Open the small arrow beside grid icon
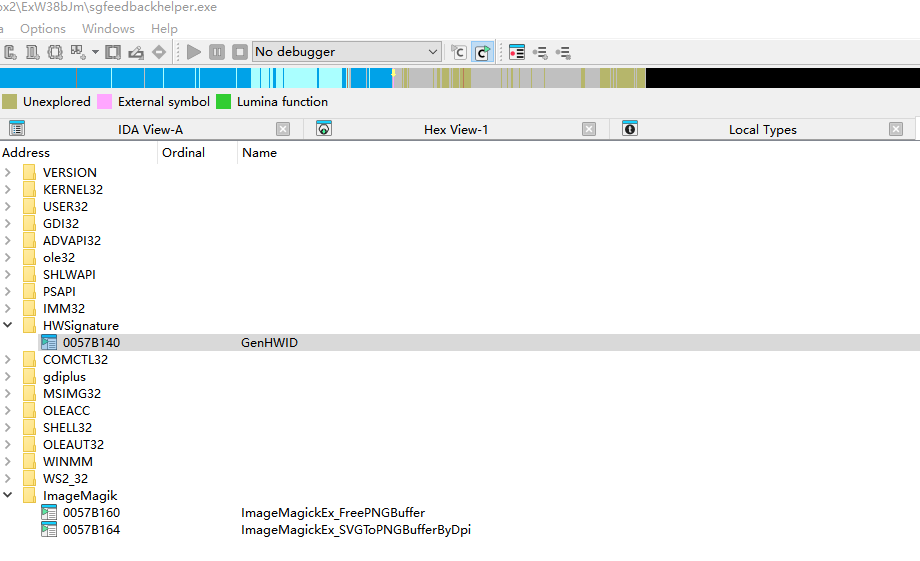Image resolution: width=920 pixels, height=561 pixels. pyautogui.click(x=95, y=52)
